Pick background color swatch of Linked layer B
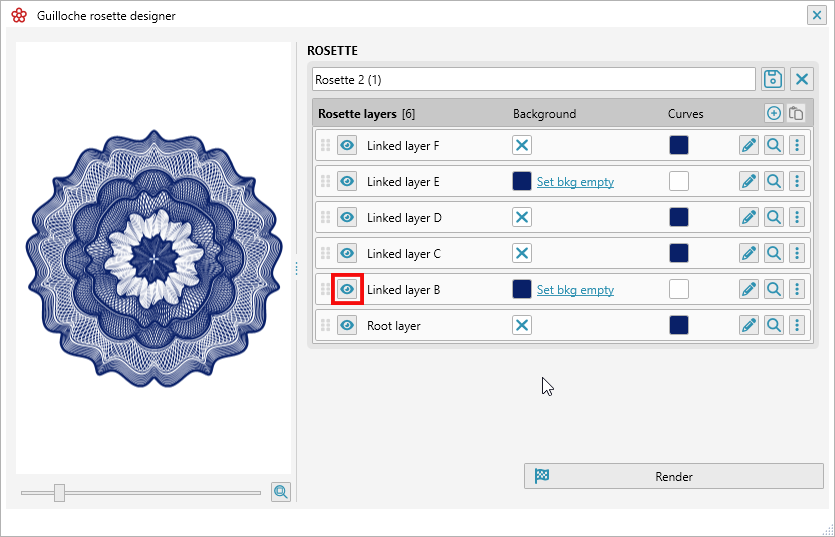The height and width of the screenshot is (537, 835). point(522,289)
